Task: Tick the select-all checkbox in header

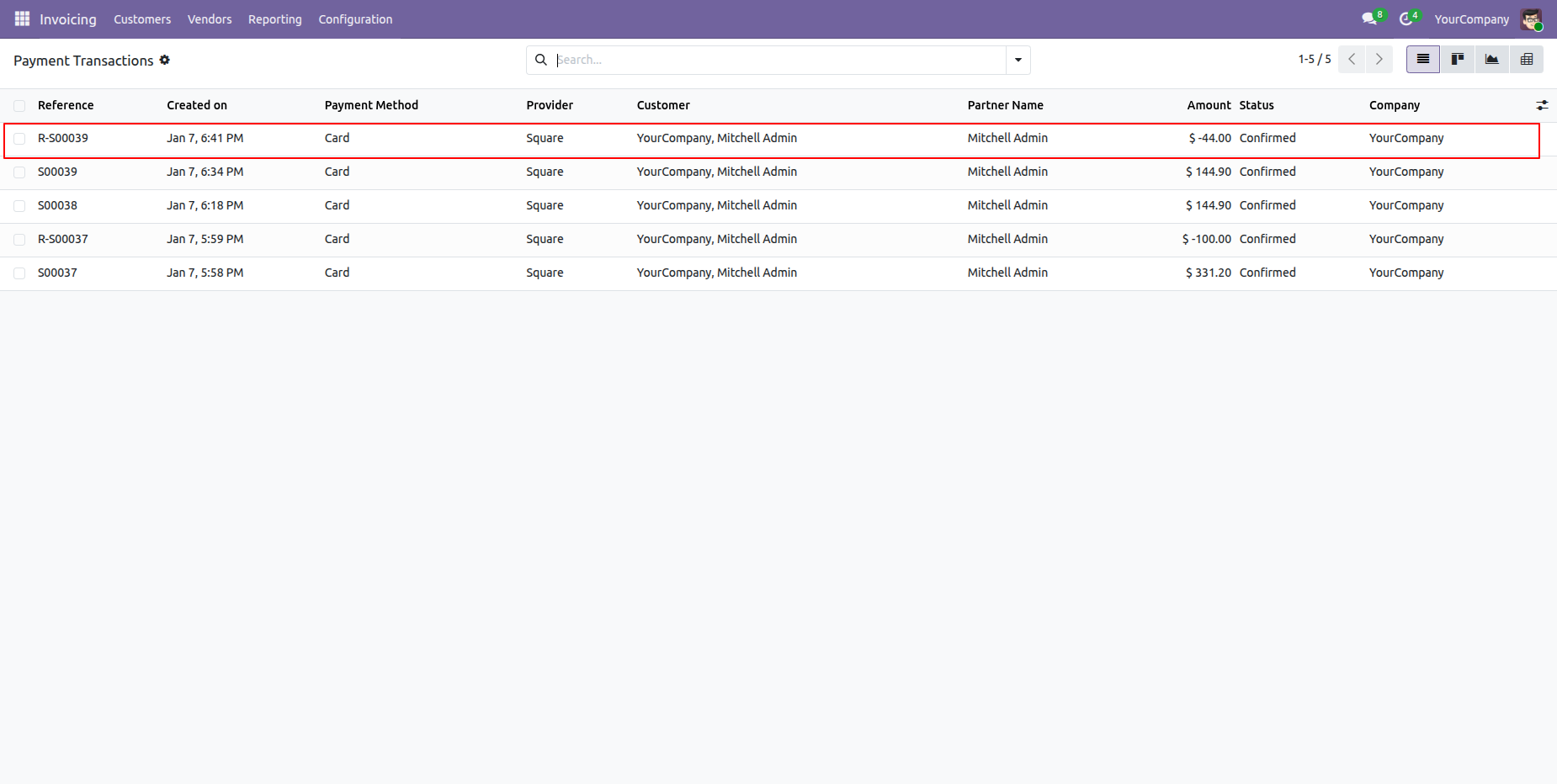Action: 19,106
